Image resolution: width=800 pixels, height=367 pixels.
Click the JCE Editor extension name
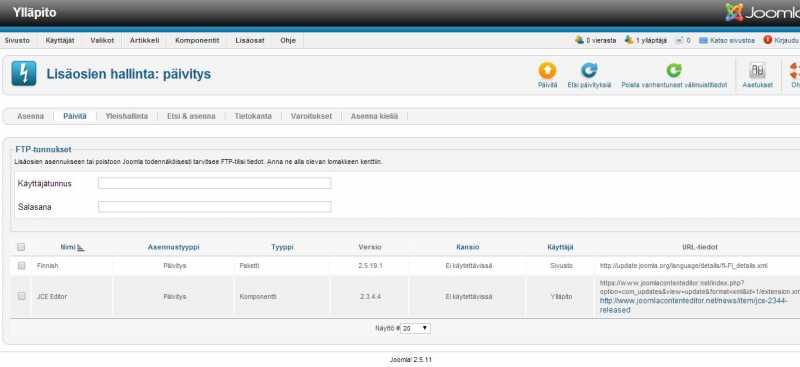tap(52, 296)
